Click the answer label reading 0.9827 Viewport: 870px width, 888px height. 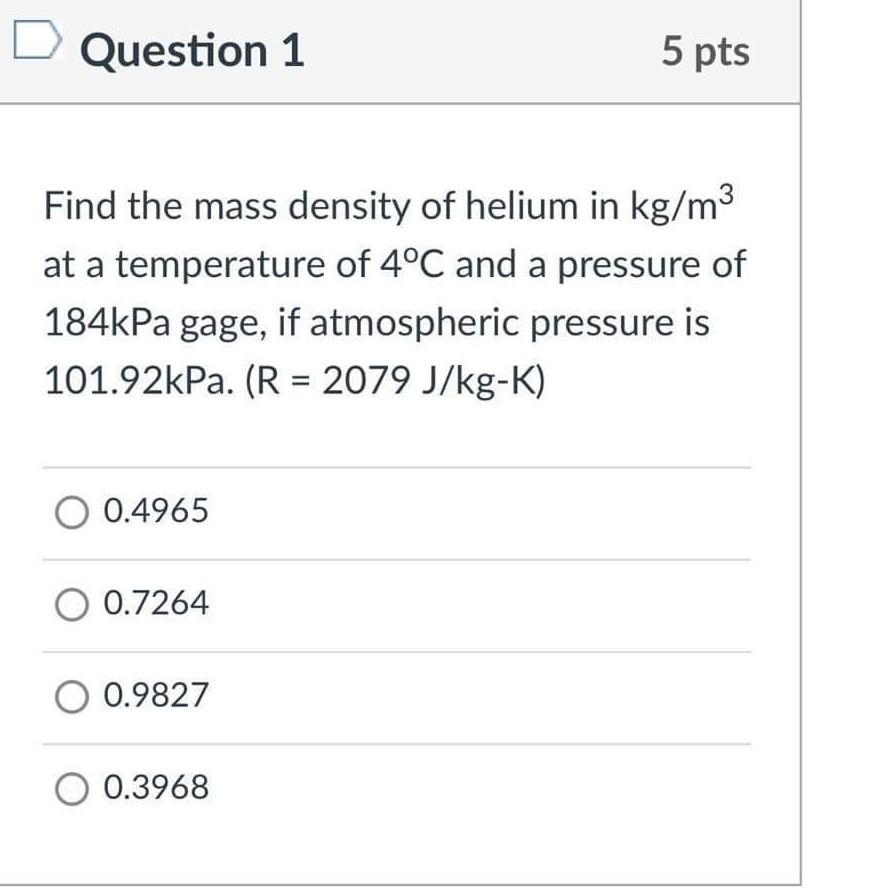coord(156,695)
